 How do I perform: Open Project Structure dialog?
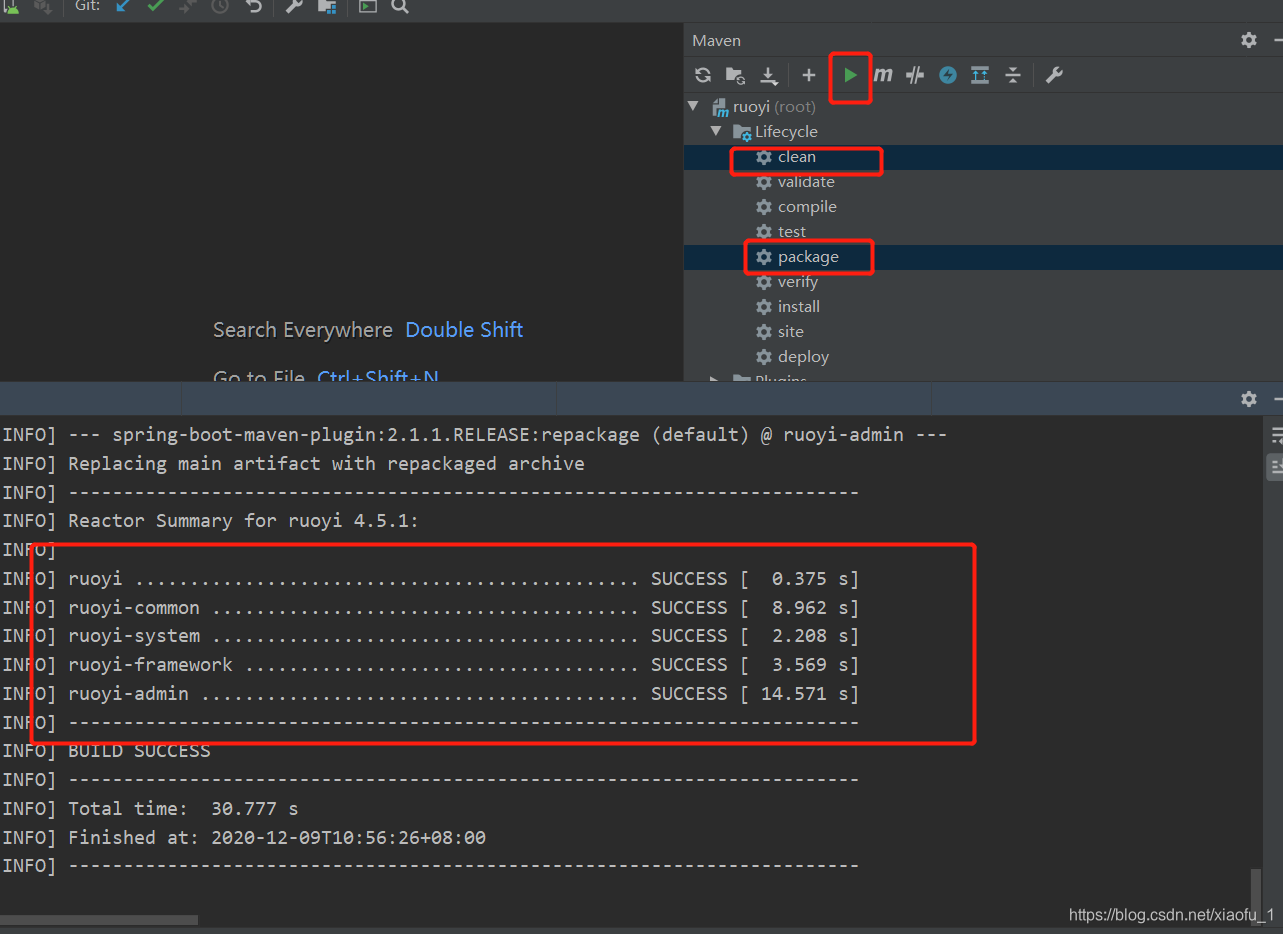tap(327, 6)
